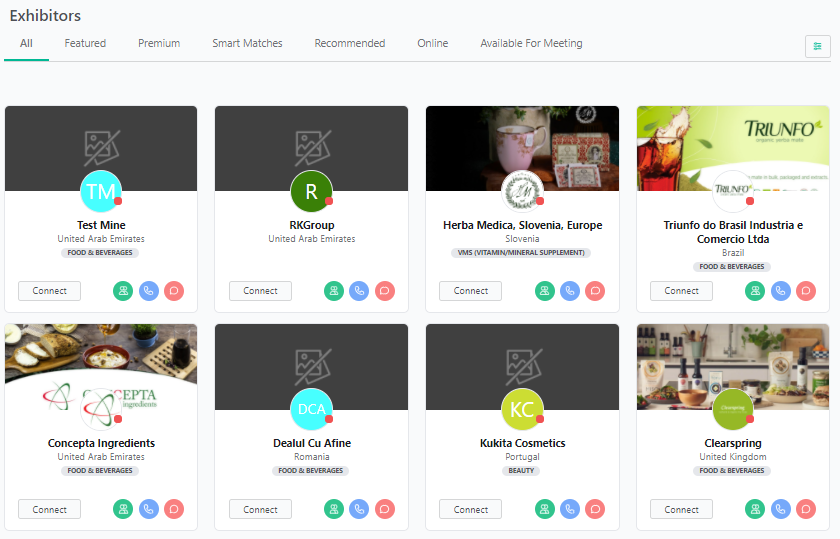The image size is (840, 539).
Task: Click Herba Medica's blue call icon
Action: (x=570, y=291)
